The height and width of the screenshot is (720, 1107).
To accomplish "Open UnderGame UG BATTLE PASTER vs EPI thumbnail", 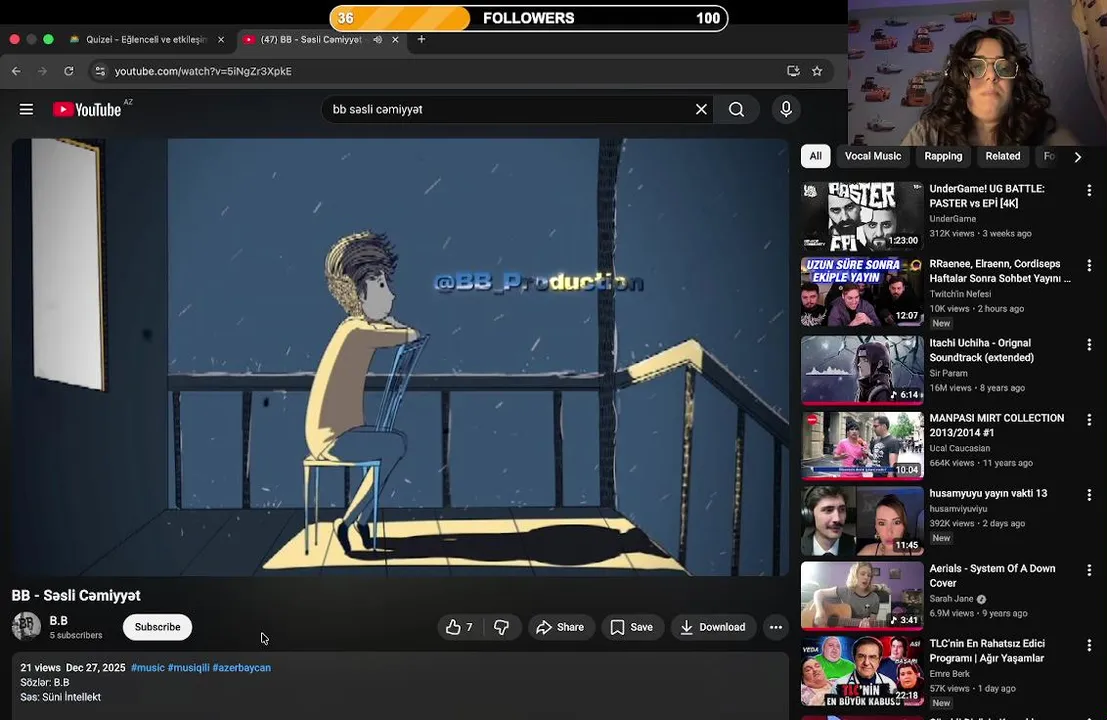I will (862, 216).
